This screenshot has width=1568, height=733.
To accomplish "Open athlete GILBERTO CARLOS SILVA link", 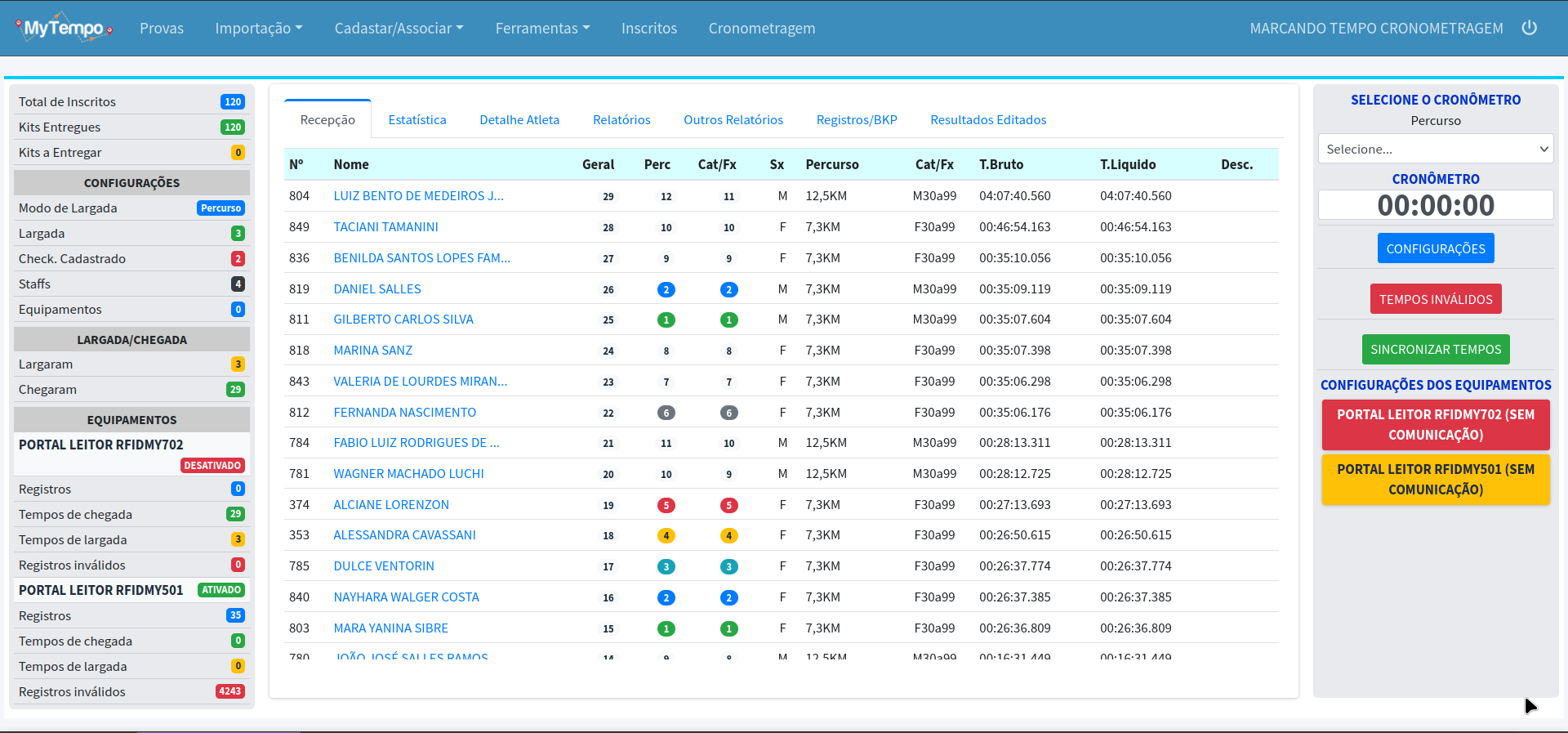I will click(403, 320).
